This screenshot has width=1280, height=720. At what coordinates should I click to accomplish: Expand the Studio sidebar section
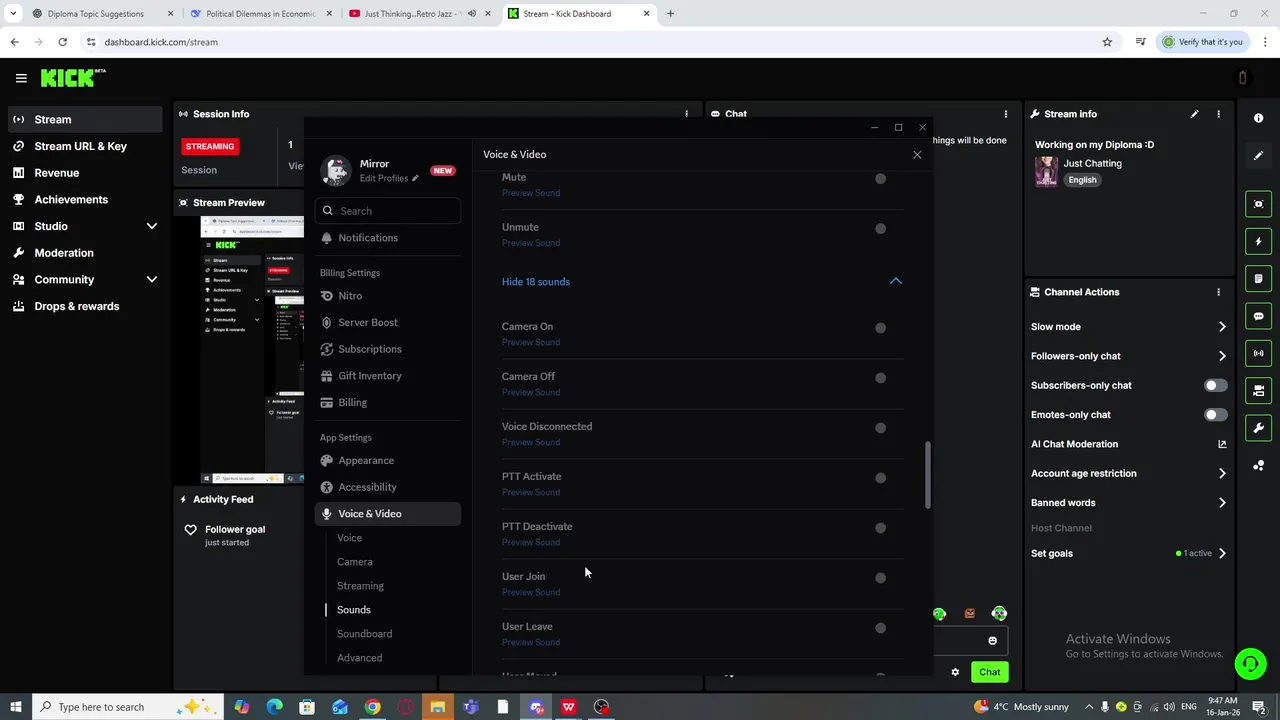[x=152, y=226]
